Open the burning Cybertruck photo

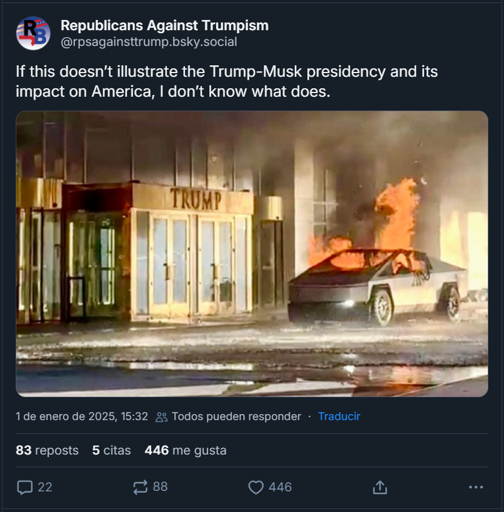point(252,254)
